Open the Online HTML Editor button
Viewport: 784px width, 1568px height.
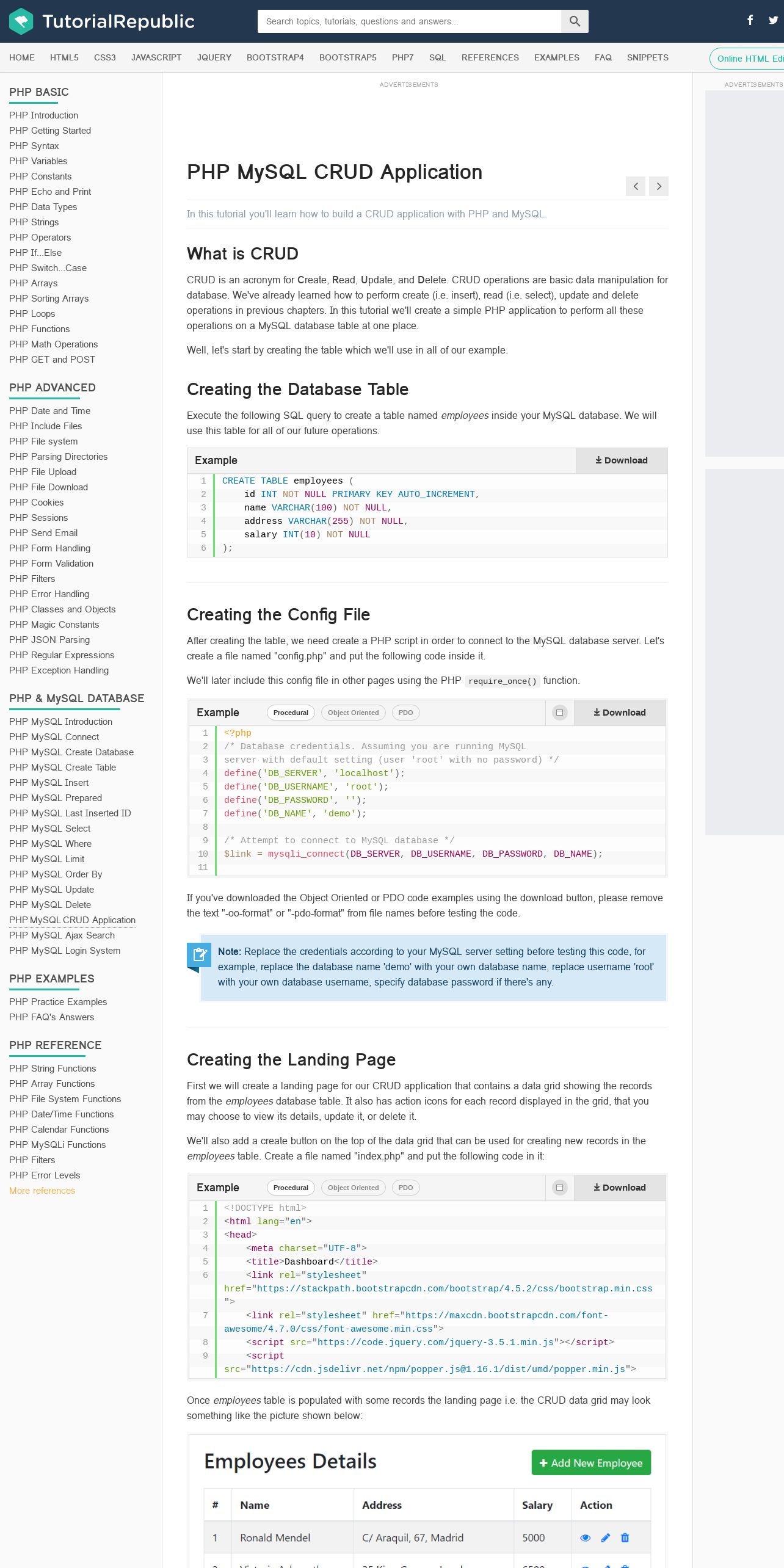(747, 59)
